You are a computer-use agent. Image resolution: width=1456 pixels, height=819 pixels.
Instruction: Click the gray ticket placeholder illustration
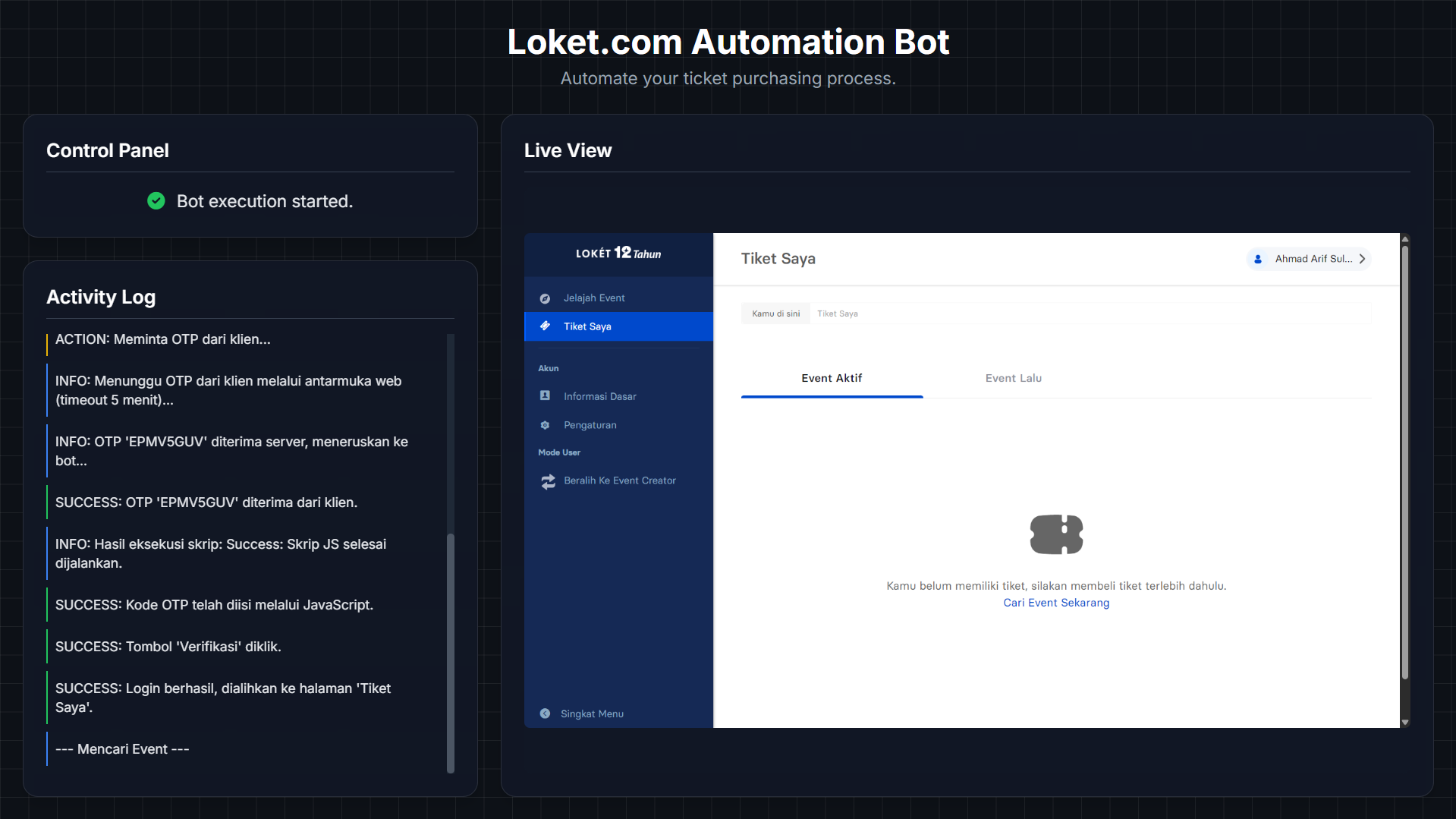[1055, 534]
